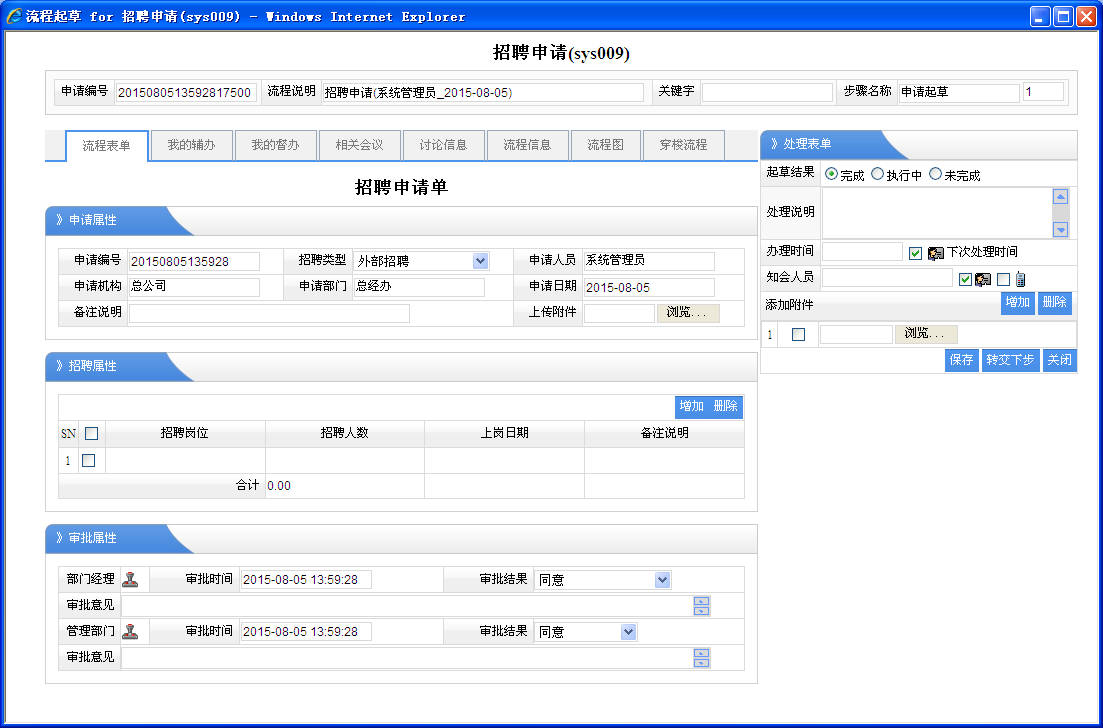The image size is (1103, 728).
Task: Open 部门经理 审批结果 dropdown
Action: pyautogui.click(x=661, y=579)
